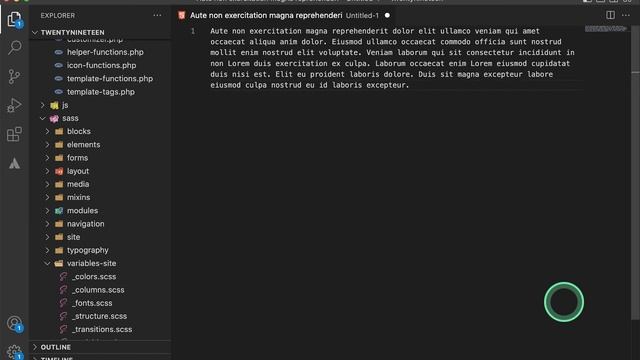Expand the js folder chevron
This screenshot has height=360, width=640.
tap(43, 105)
